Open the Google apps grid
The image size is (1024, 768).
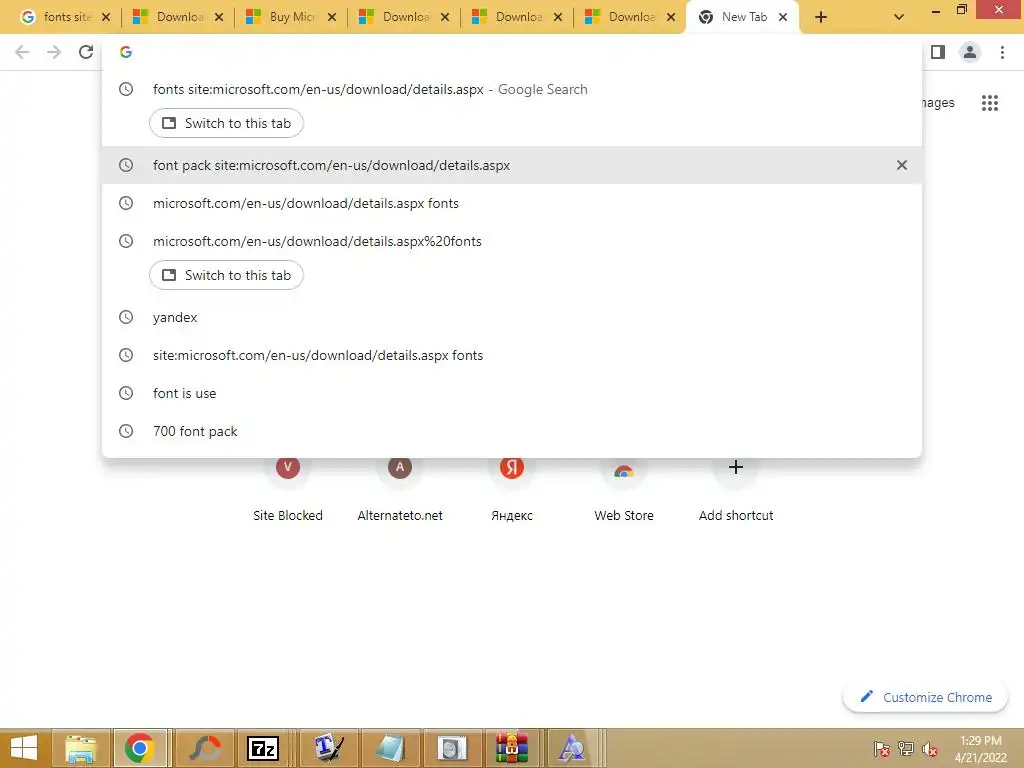click(989, 103)
